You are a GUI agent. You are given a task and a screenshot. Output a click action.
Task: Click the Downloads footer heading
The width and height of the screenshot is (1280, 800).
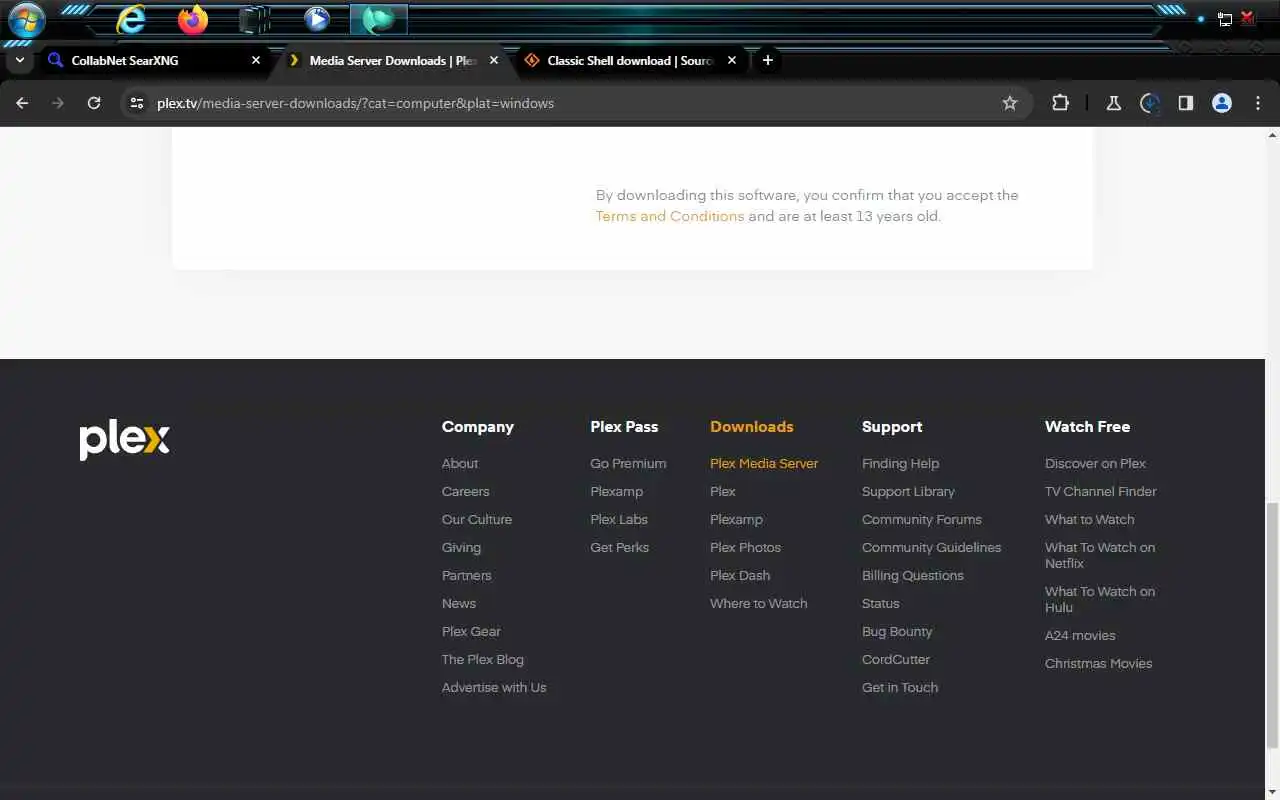coord(751,426)
